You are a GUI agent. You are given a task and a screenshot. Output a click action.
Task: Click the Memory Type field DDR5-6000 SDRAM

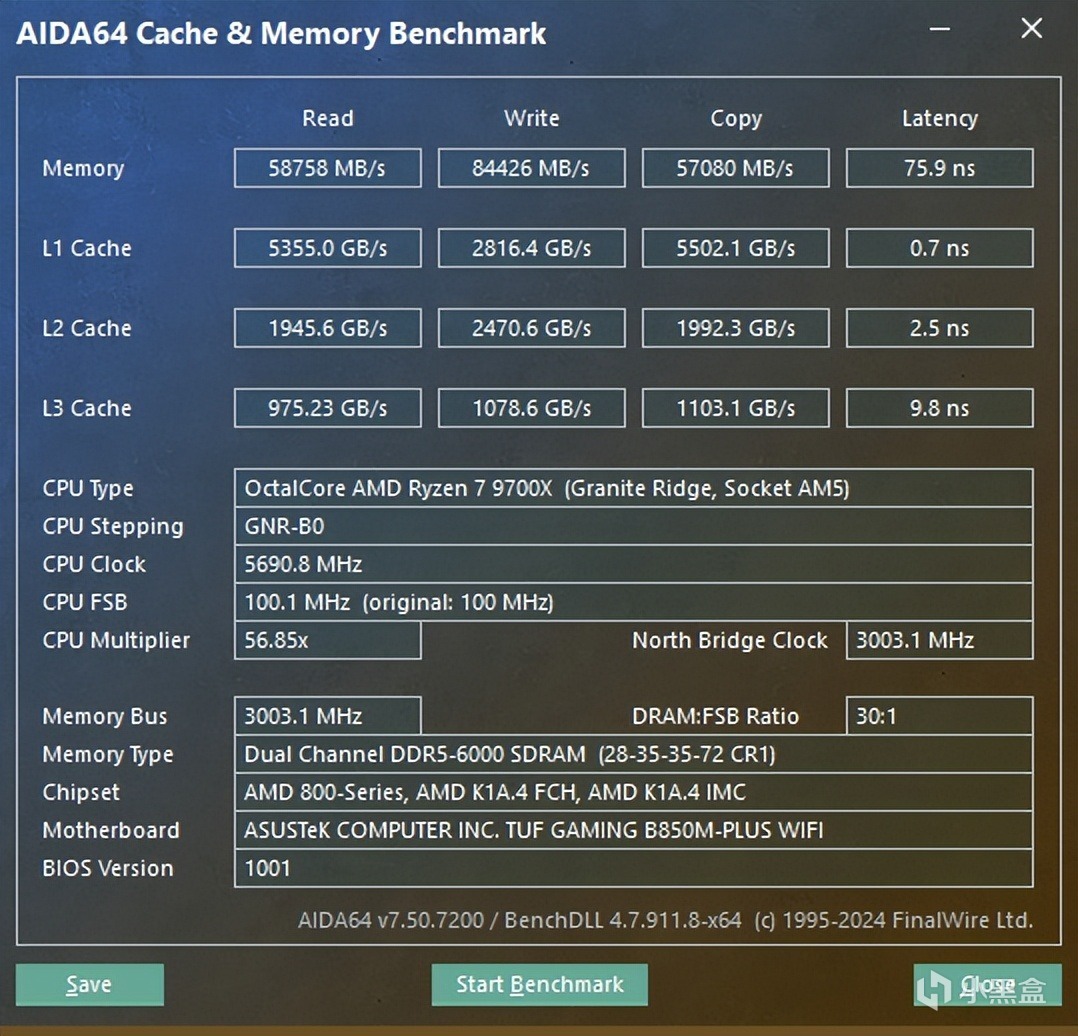(633, 754)
